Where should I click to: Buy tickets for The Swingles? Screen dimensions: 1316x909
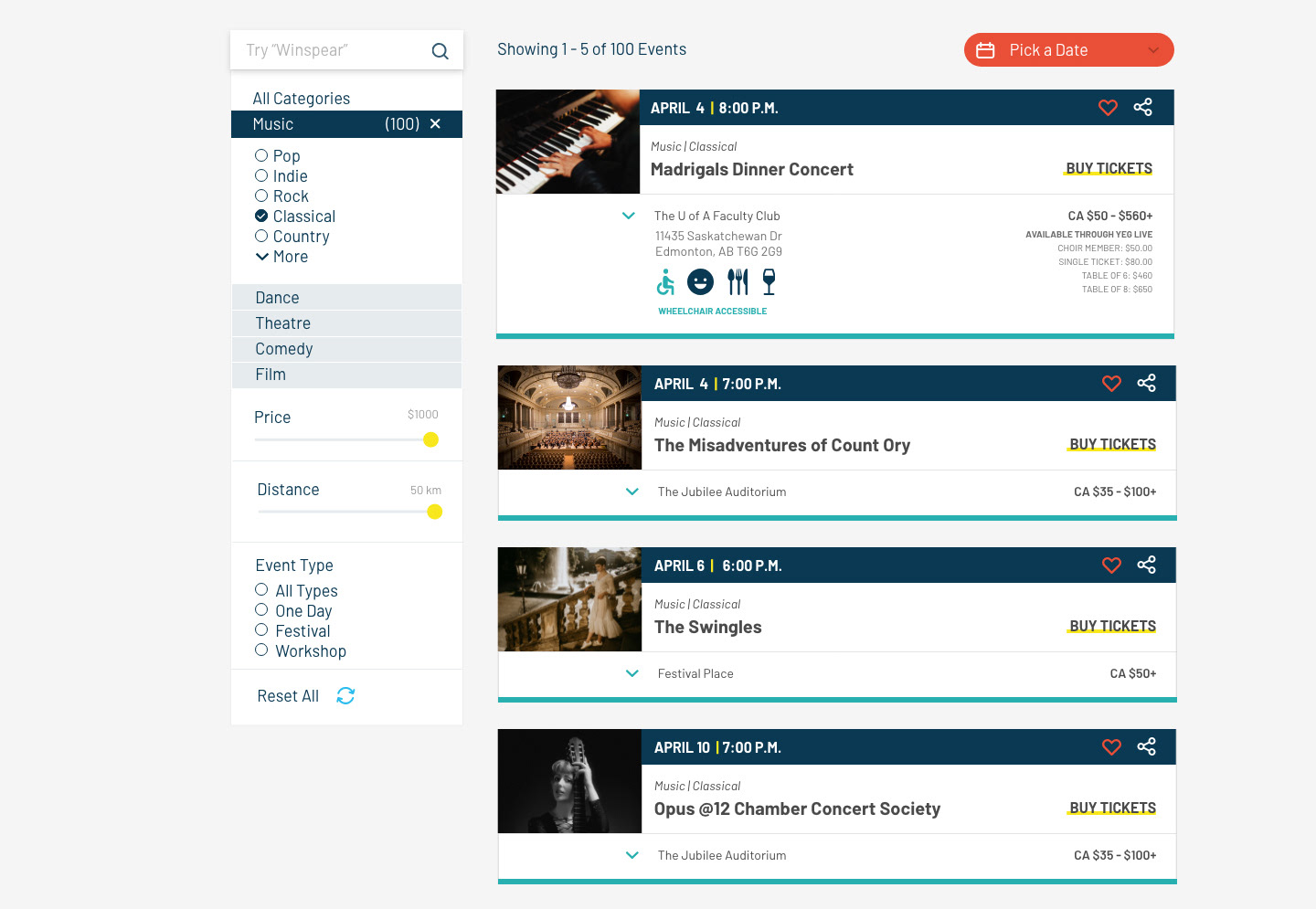pos(1112,626)
